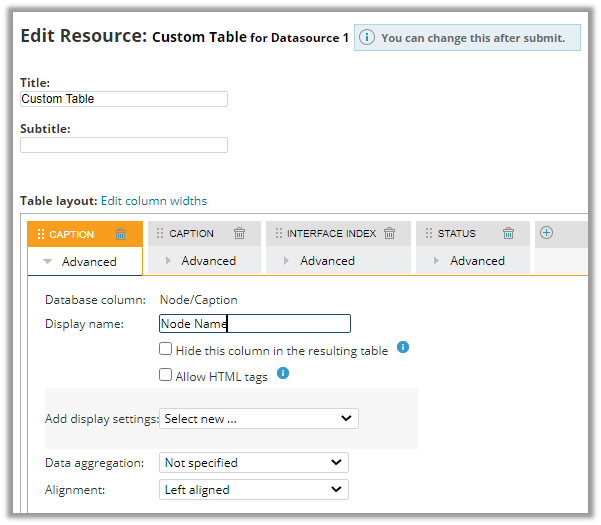Remove the Interface Index column
The image size is (601, 525).
click(390, 233)
